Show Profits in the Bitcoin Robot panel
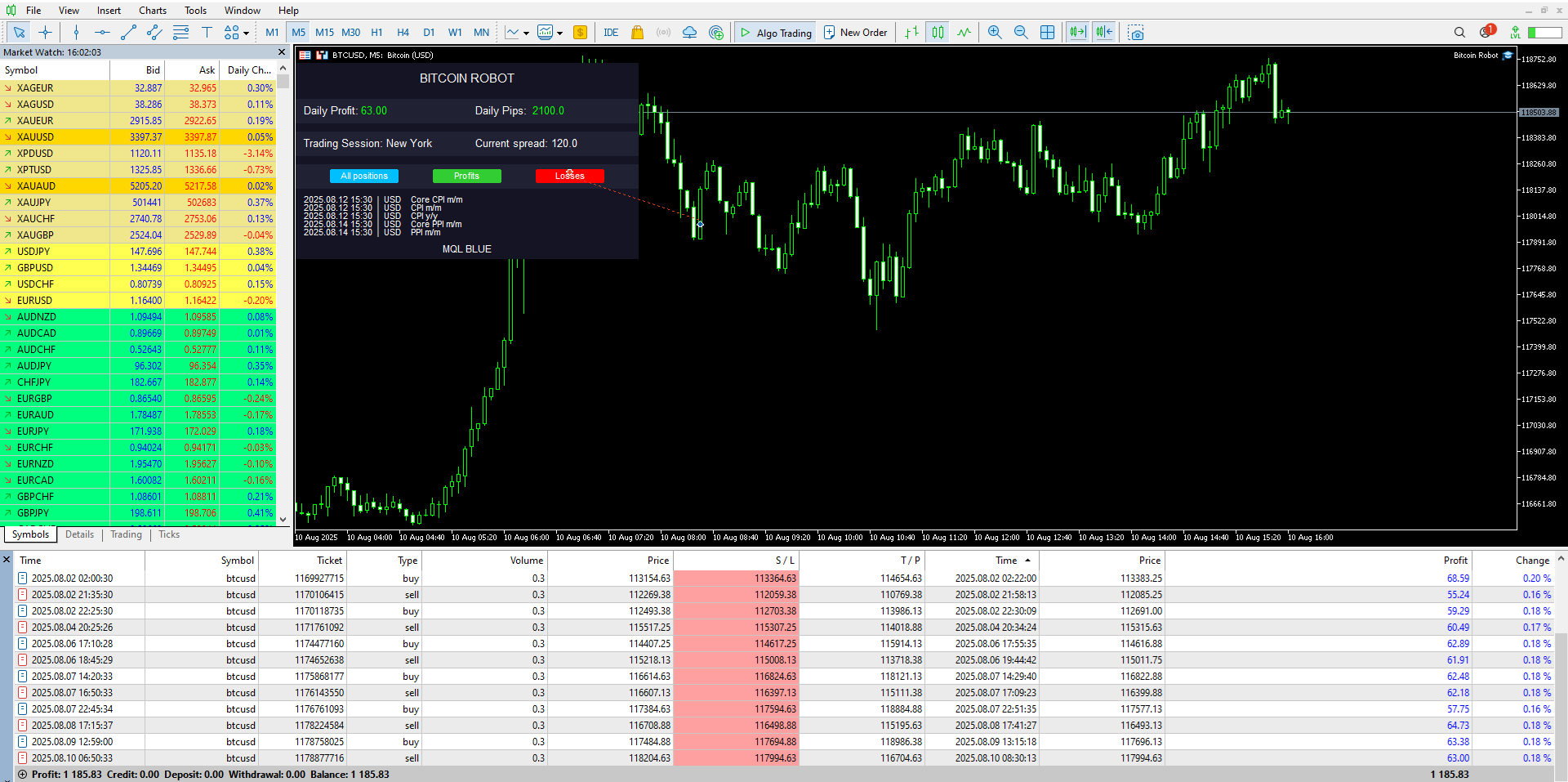Viewport: 1568px width, 782px height. click(x=466, y=176)
